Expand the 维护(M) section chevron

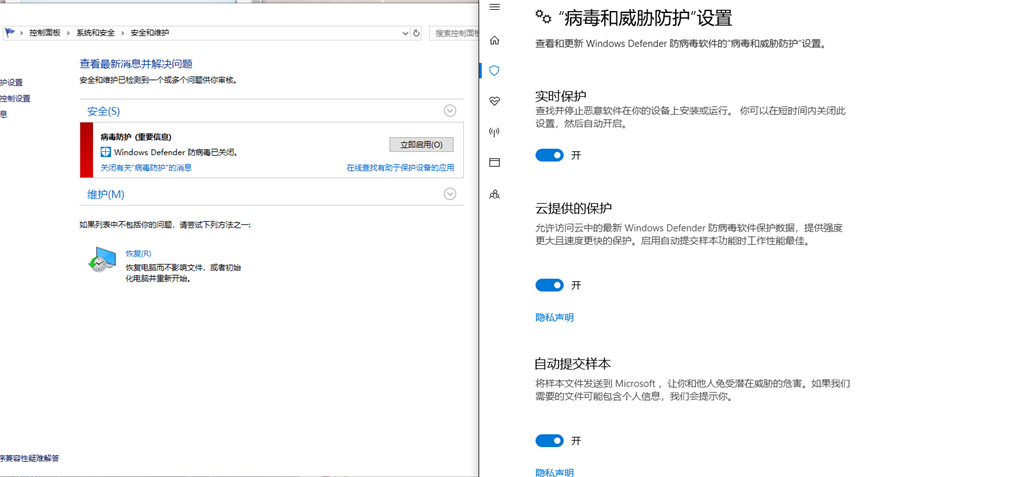pyautogui.click(x=450, y=193)
